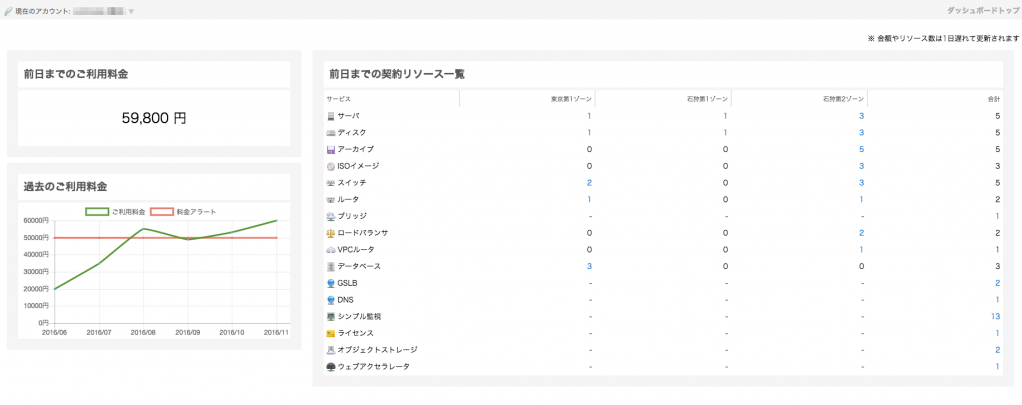The width and height of the screenshot is (1022, 405).
Task: Click the 2016/11 data point on chart
Action: coord(277,220)
